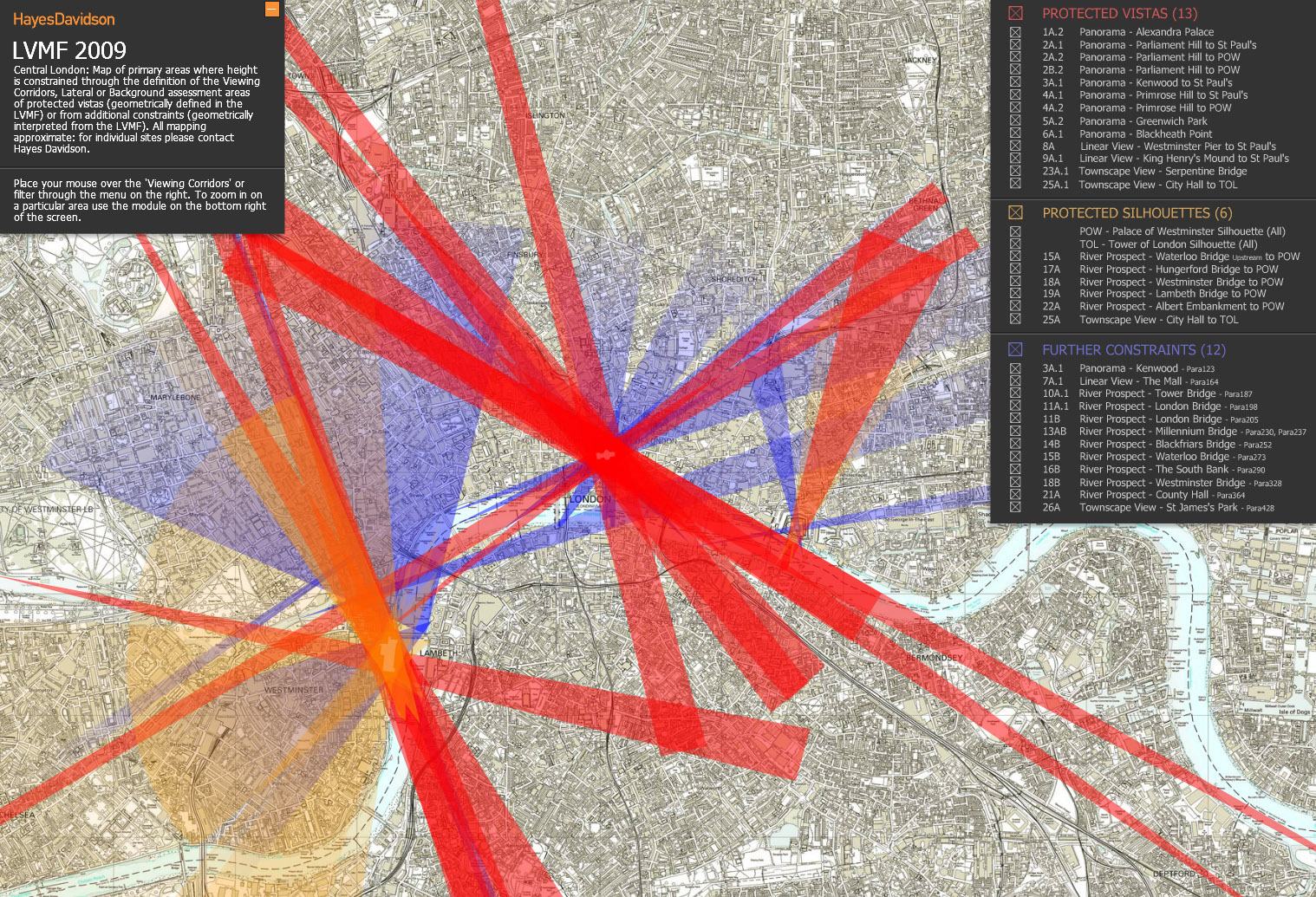Screen dimensions: 1316x897
Task: Uncheck 1A.2 Panorama Alexandra Palace box
Action: 1015,32
